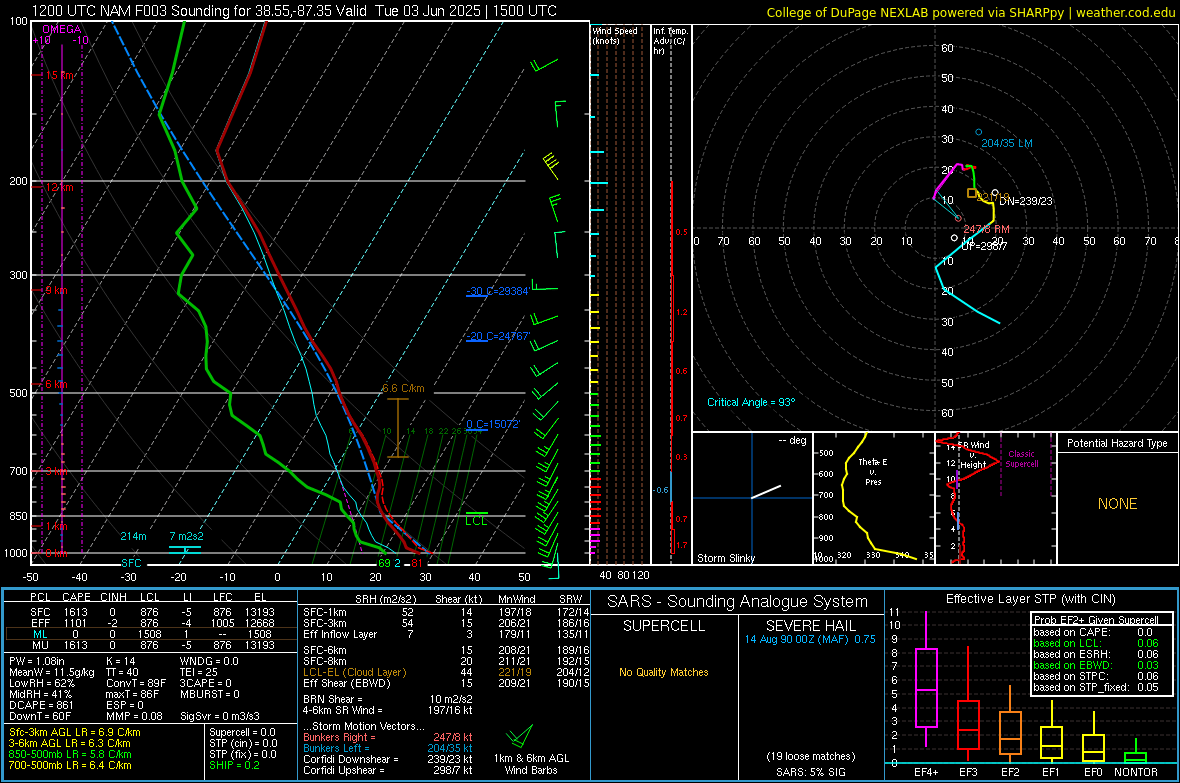Click the -30 C=29384' level label
Viewport: 1180px width, 783px height.
497,291
